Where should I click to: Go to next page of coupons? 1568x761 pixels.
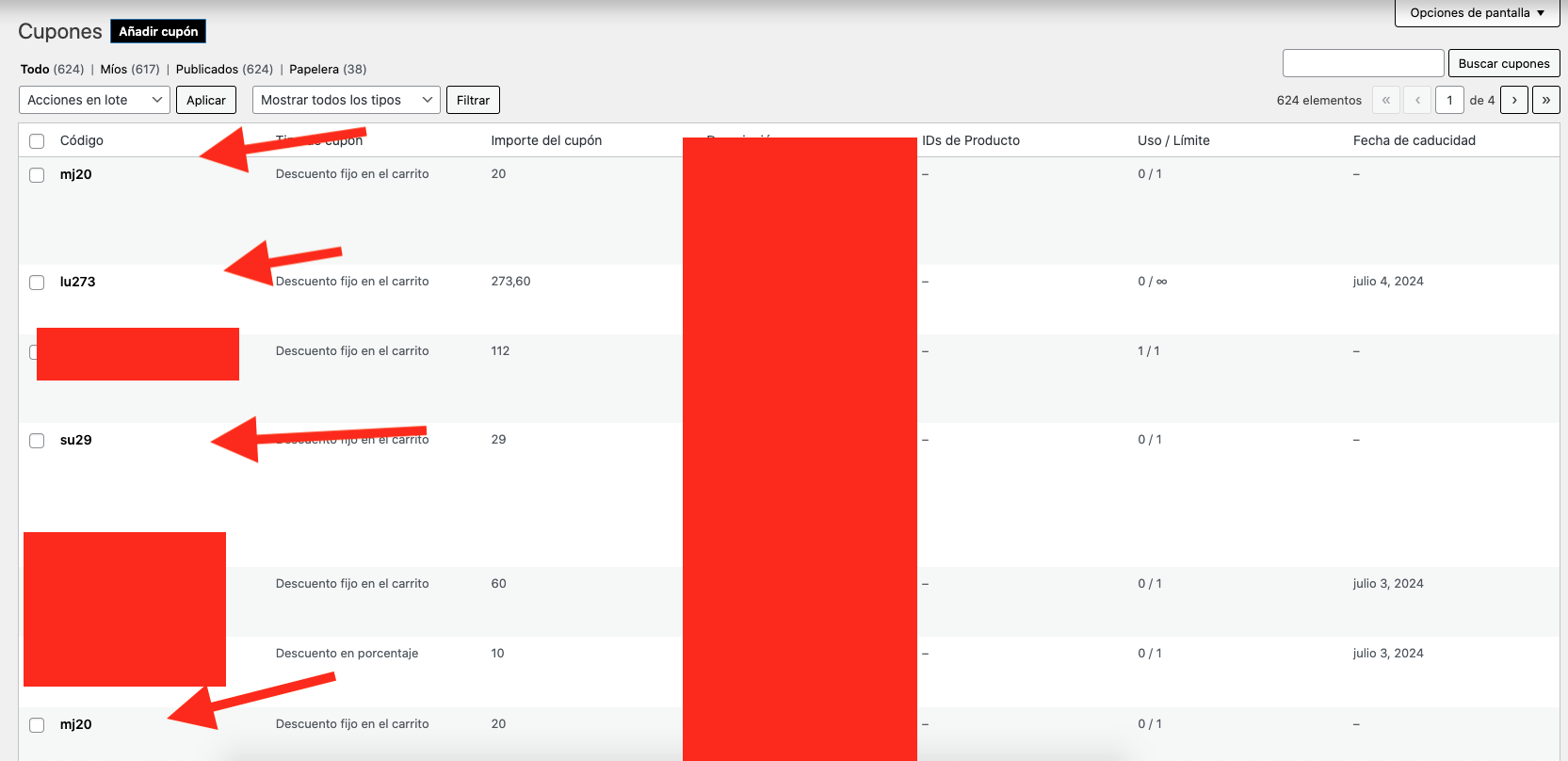1513,100
